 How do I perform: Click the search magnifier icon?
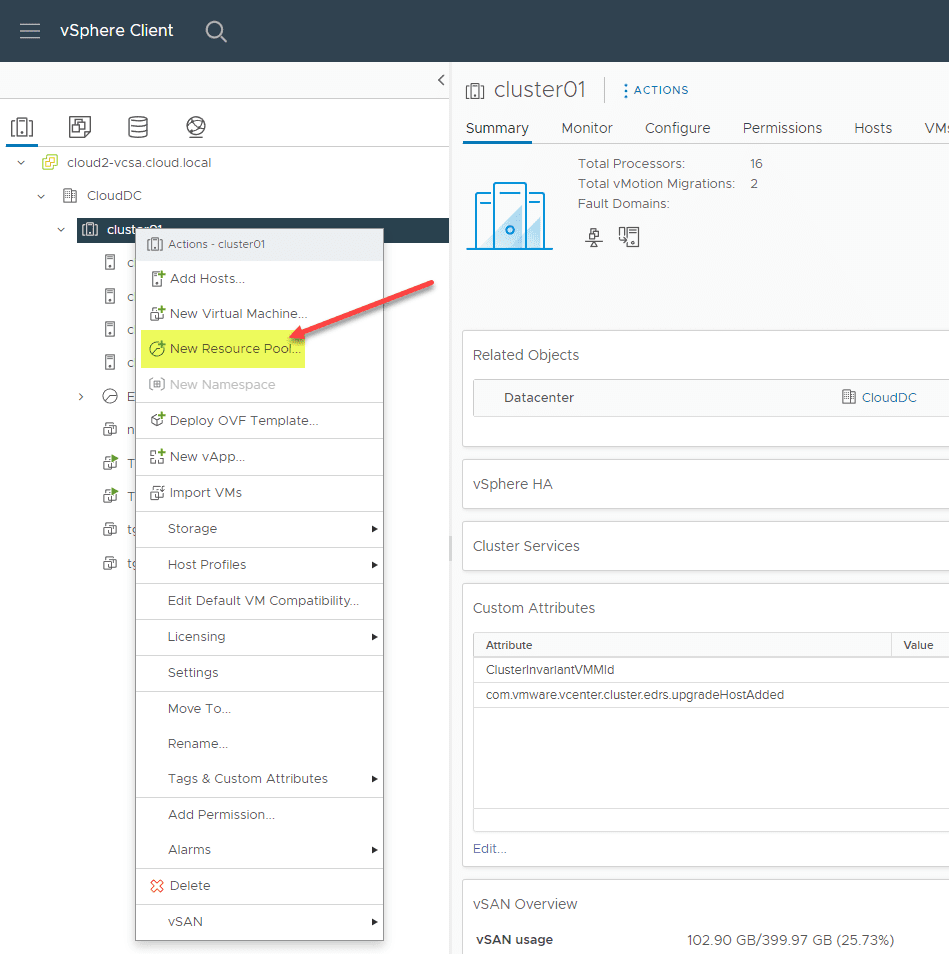(216, 31)
